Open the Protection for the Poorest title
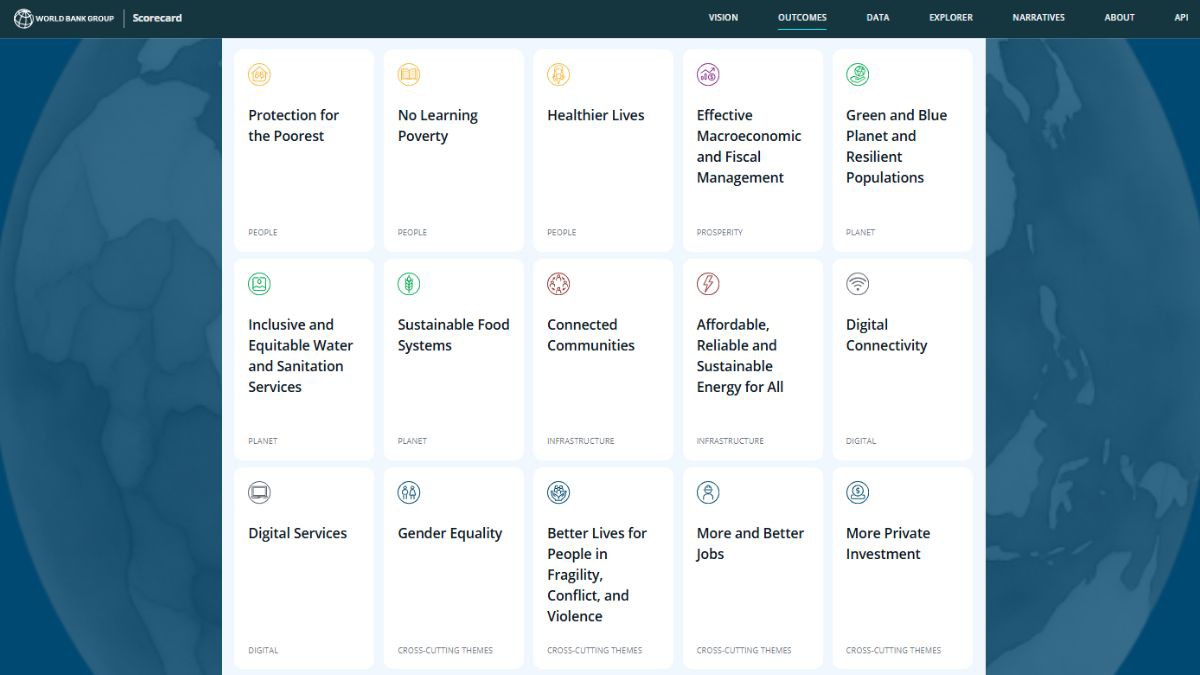Image resolution: width=1200 pixels, height=675 pixels. coord(294,126)
